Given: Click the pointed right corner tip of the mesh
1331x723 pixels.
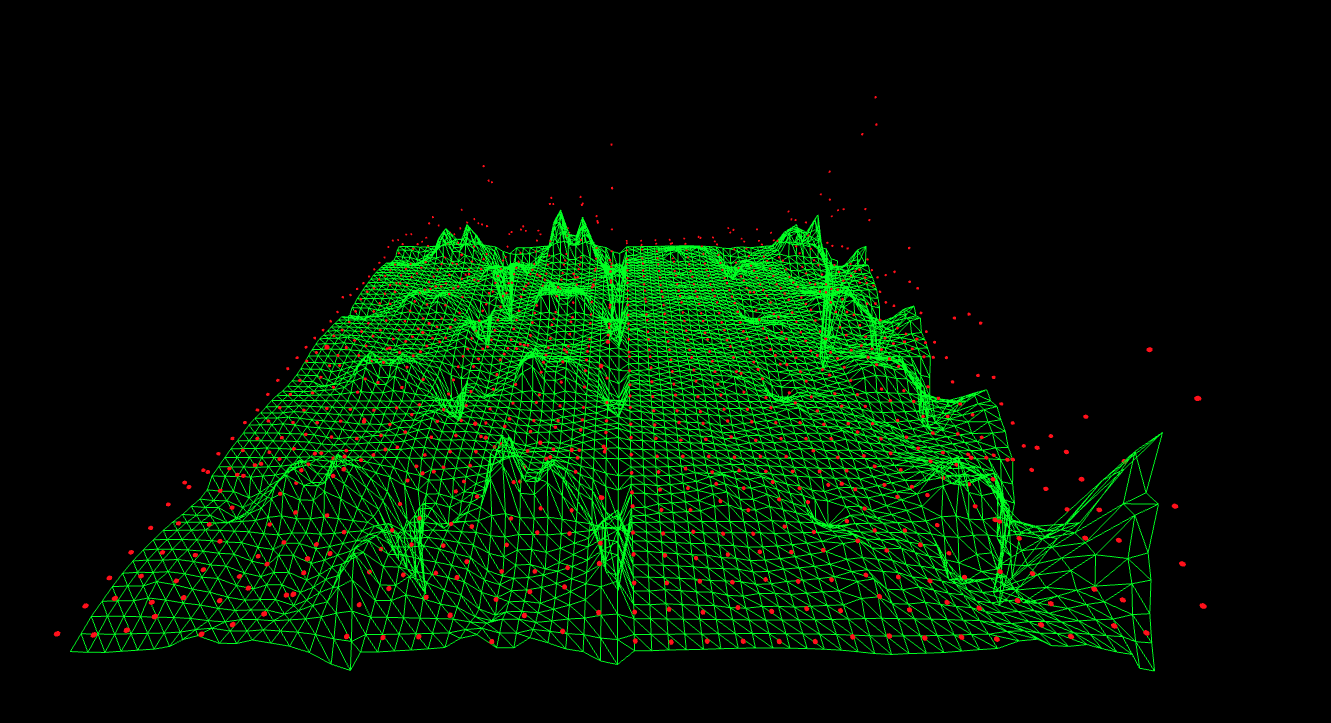Looking at the screenshot, I should (1162, 433).
